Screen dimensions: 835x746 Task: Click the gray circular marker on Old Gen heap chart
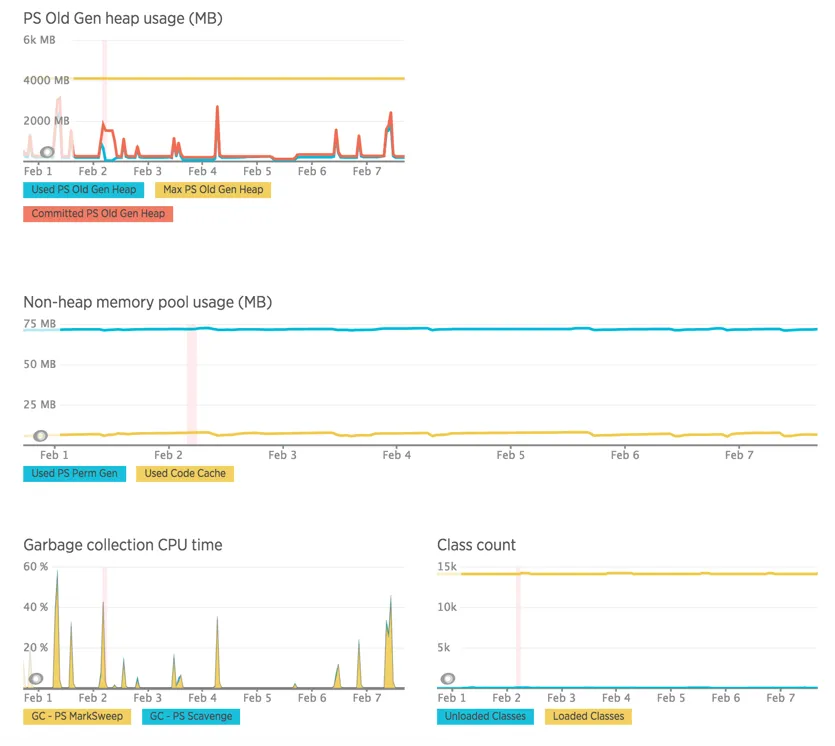[47, 152]
